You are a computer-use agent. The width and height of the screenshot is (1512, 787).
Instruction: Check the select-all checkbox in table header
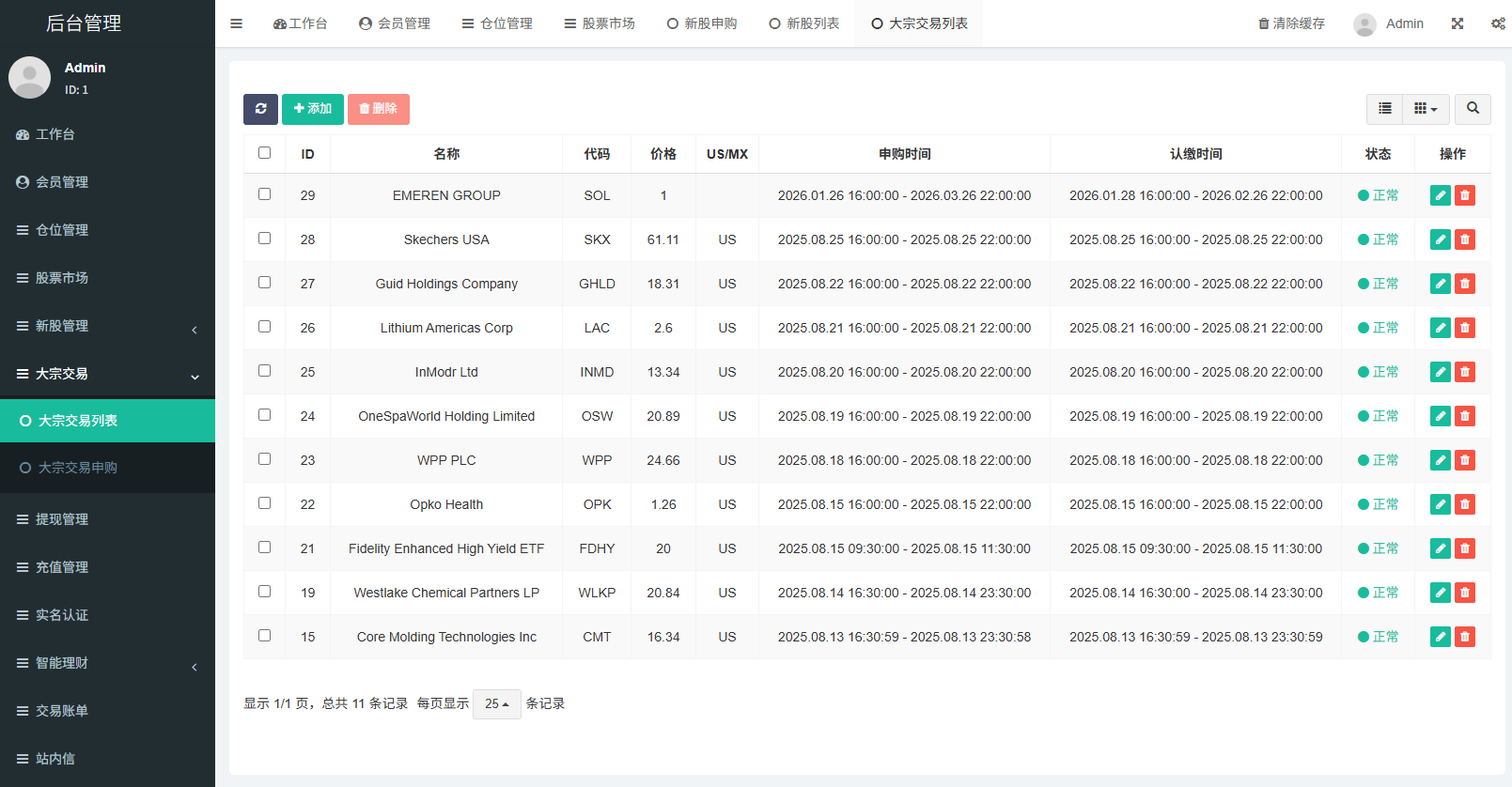coord(264,153)
